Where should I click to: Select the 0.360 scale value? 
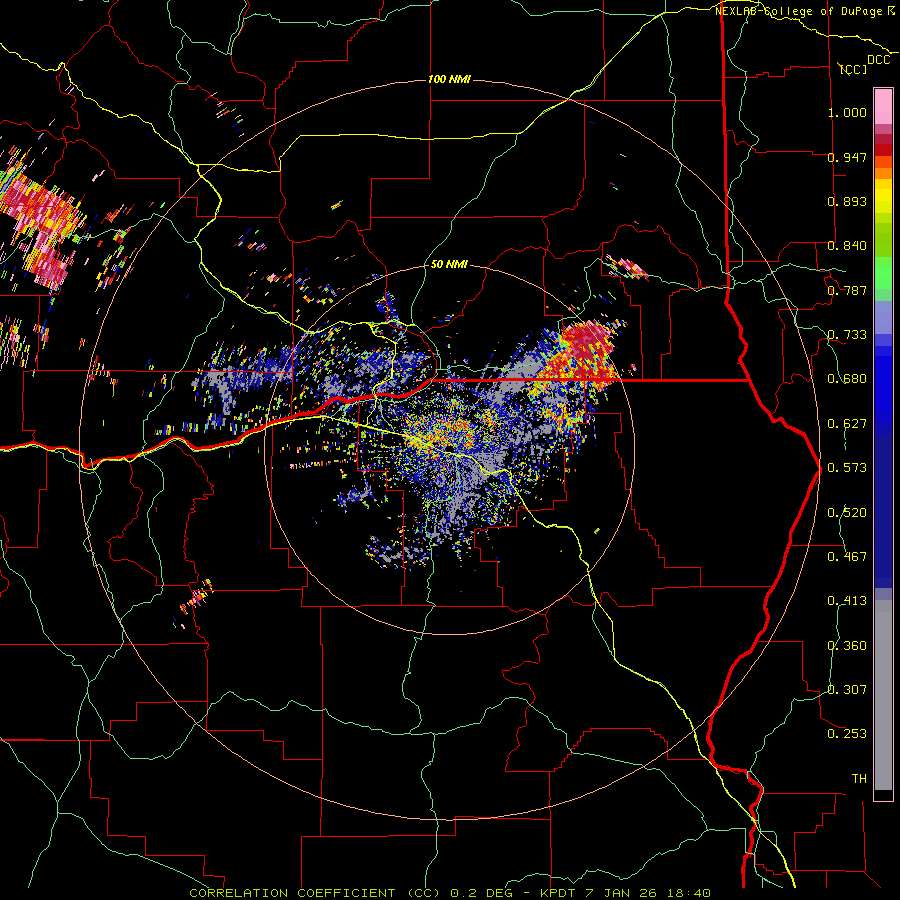847,646
